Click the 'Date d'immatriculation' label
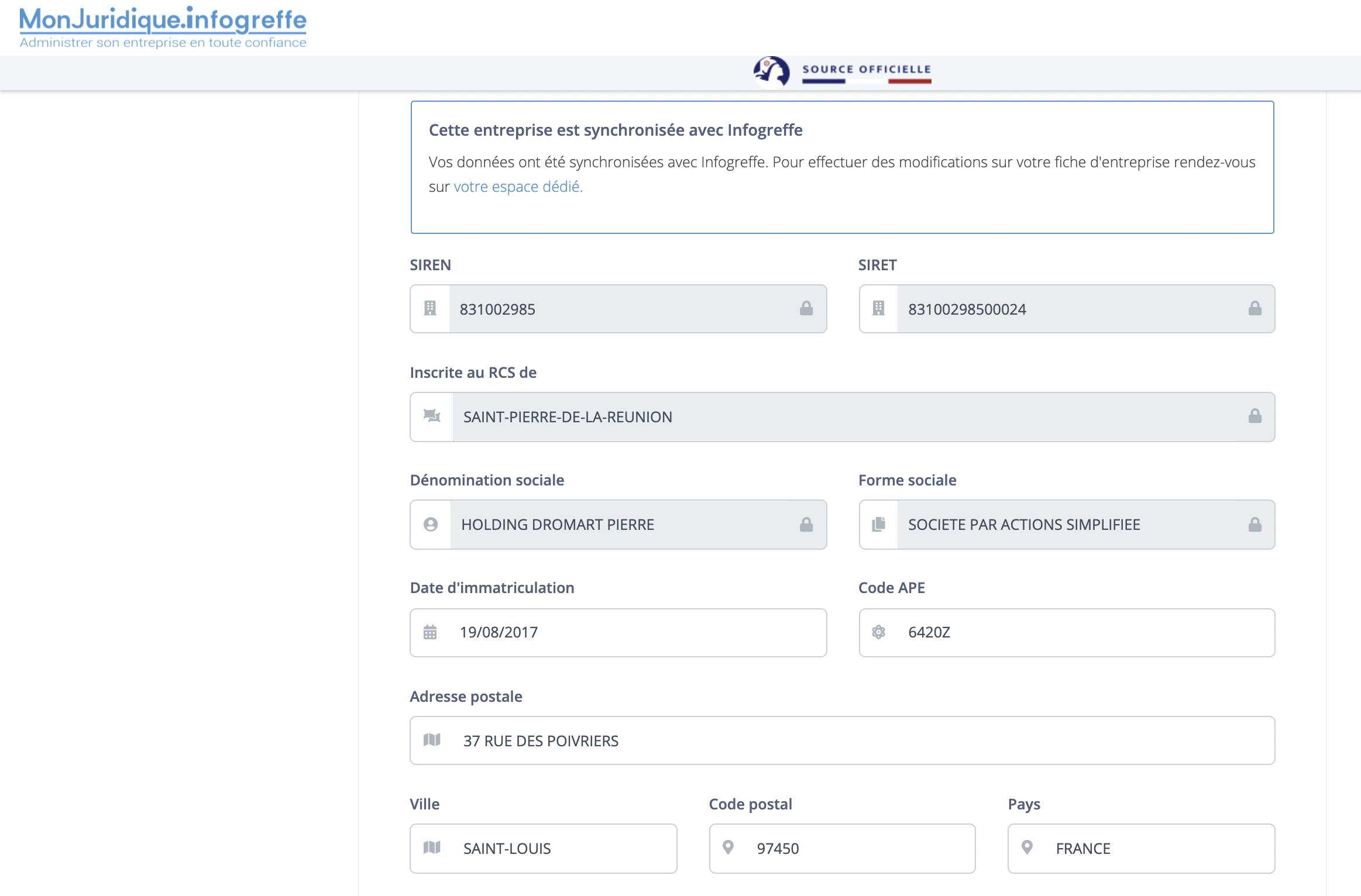This screenshot has height=896, width=1361. coord(492,588)
